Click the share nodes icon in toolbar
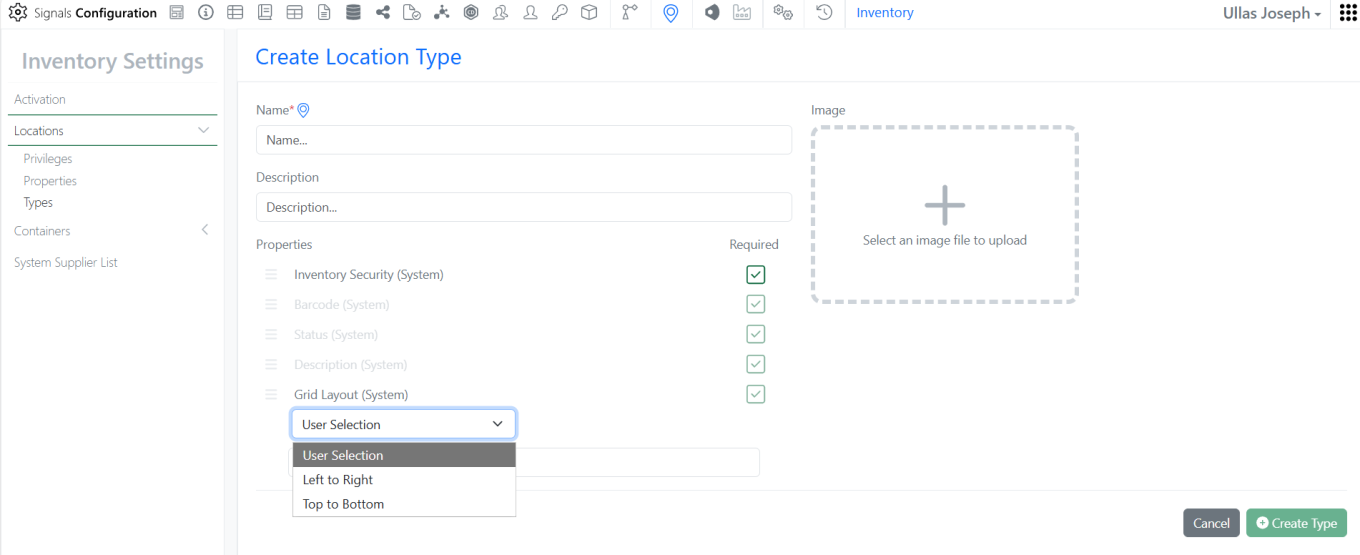Viewport: 1360px width, 555px height. 383,13
